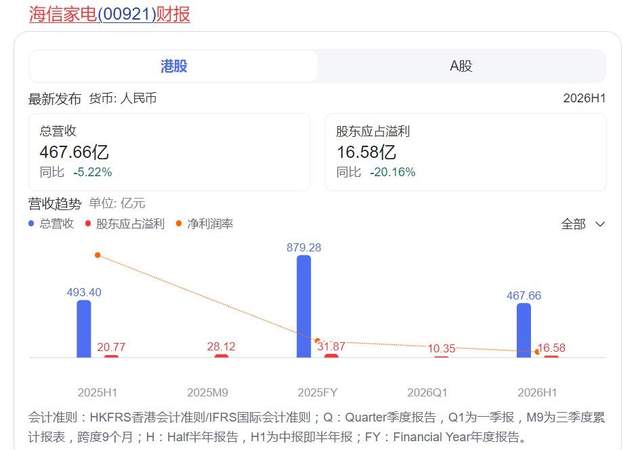Click the 总营收 467.66亿 card
640x450 pixels.
[169, 152]
